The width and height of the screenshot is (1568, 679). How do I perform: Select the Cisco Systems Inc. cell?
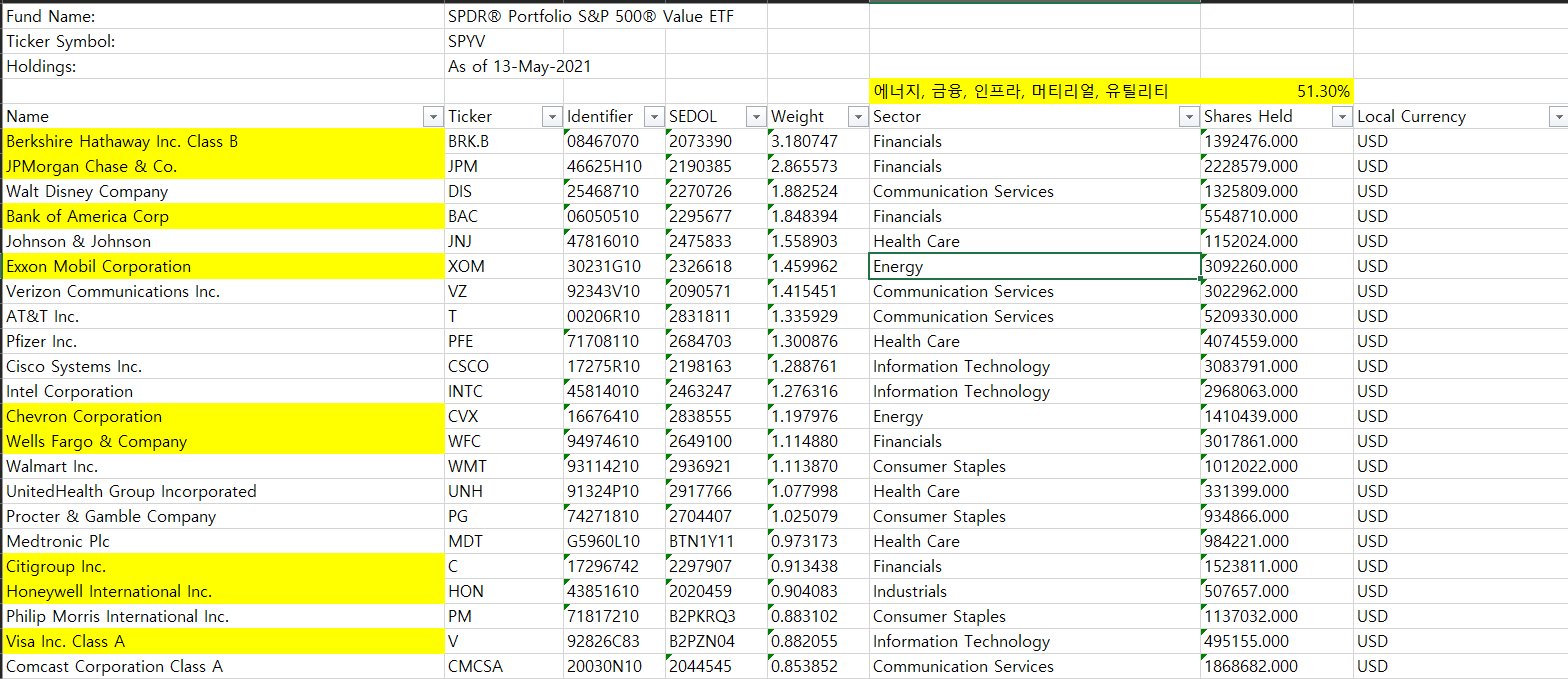224,366
